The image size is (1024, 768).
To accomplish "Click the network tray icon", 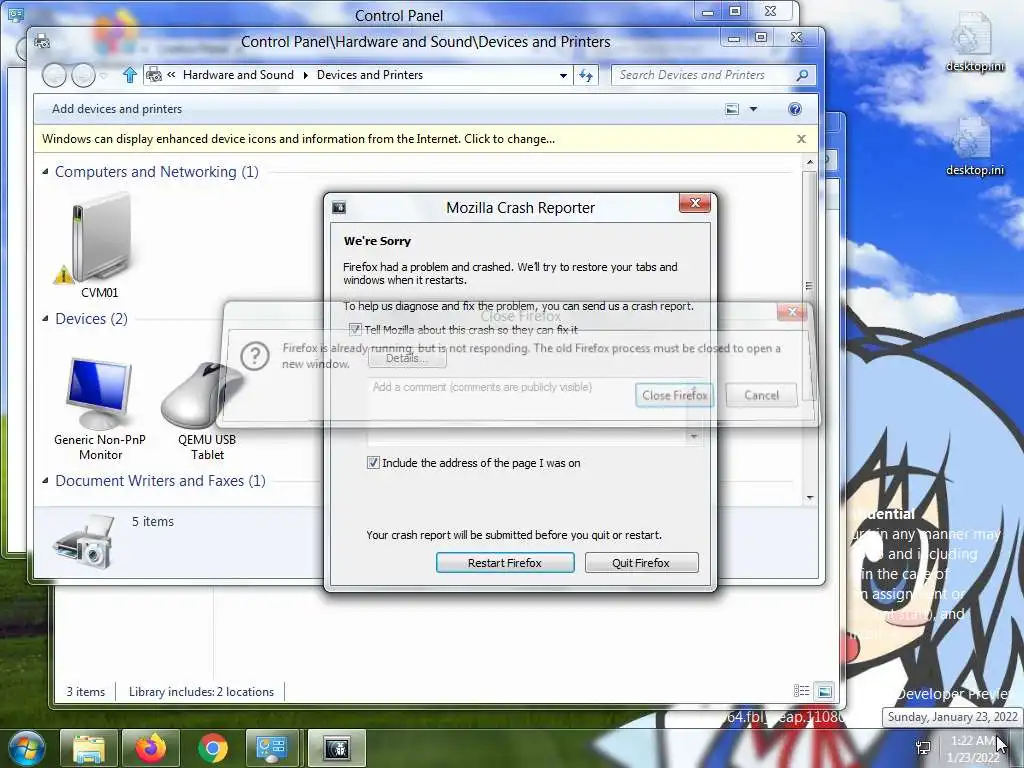I will 924,748.
